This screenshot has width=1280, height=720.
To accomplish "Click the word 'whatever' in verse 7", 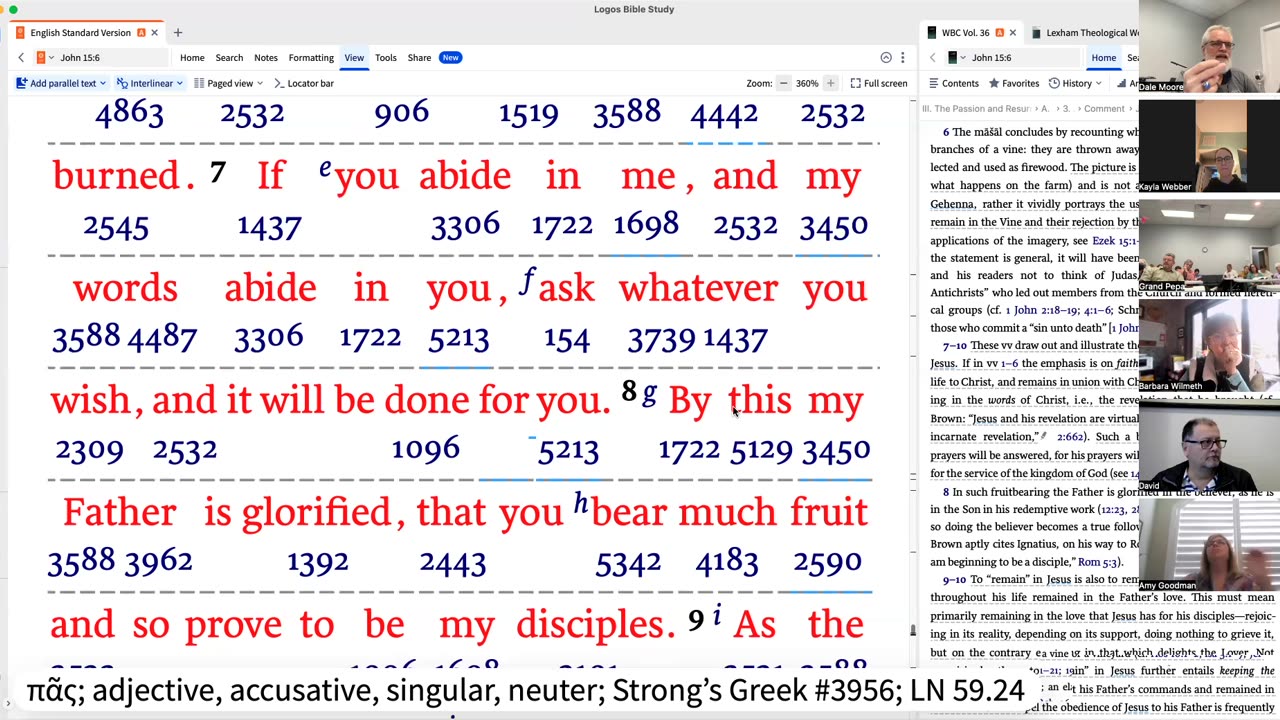I will [698, 288].
